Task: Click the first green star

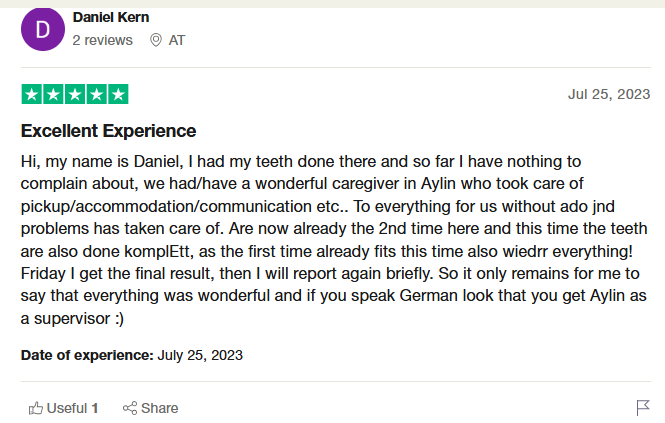Action: tap(31, 95)
